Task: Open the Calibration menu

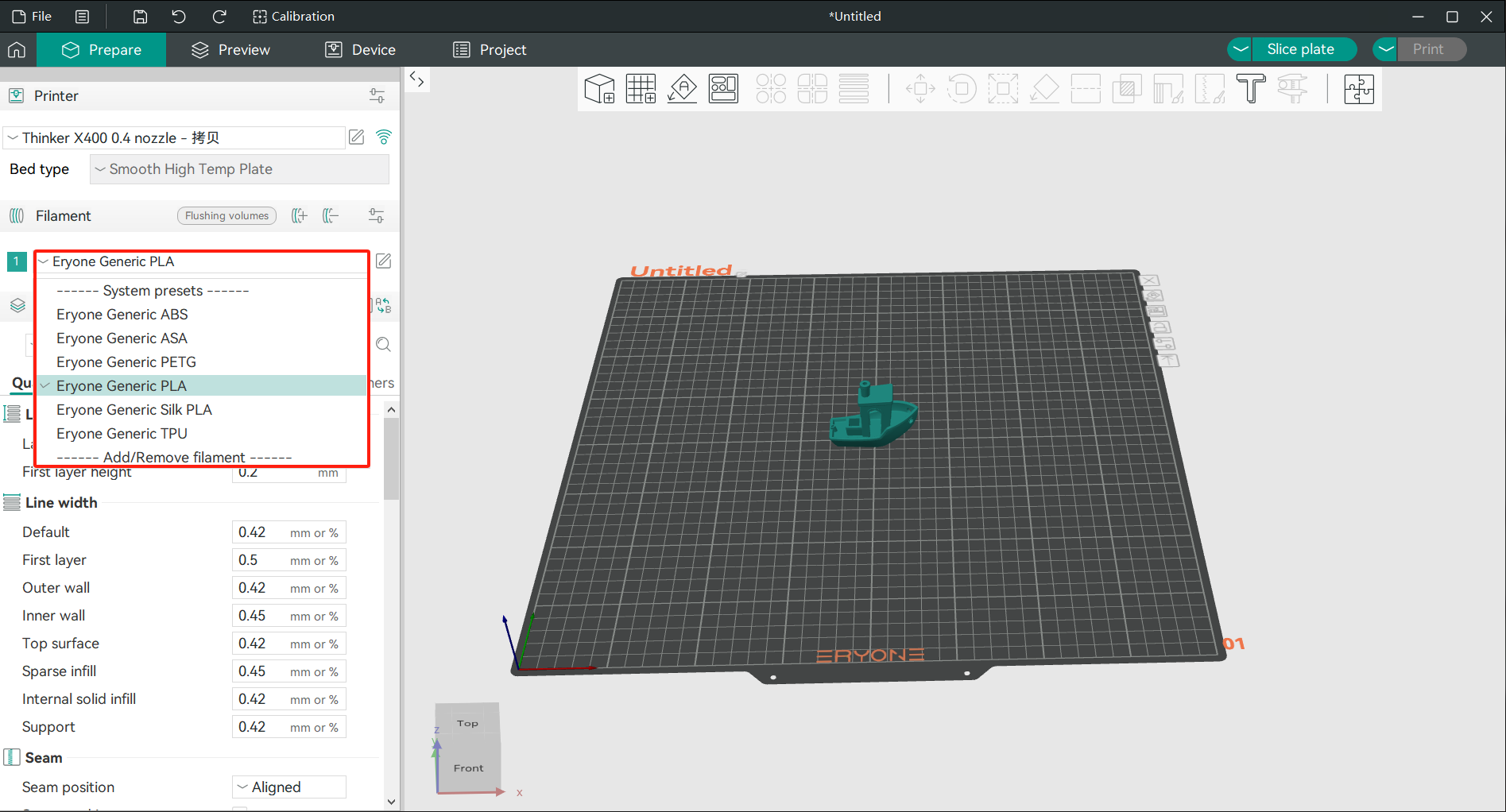Action: [x=293, y=16]
